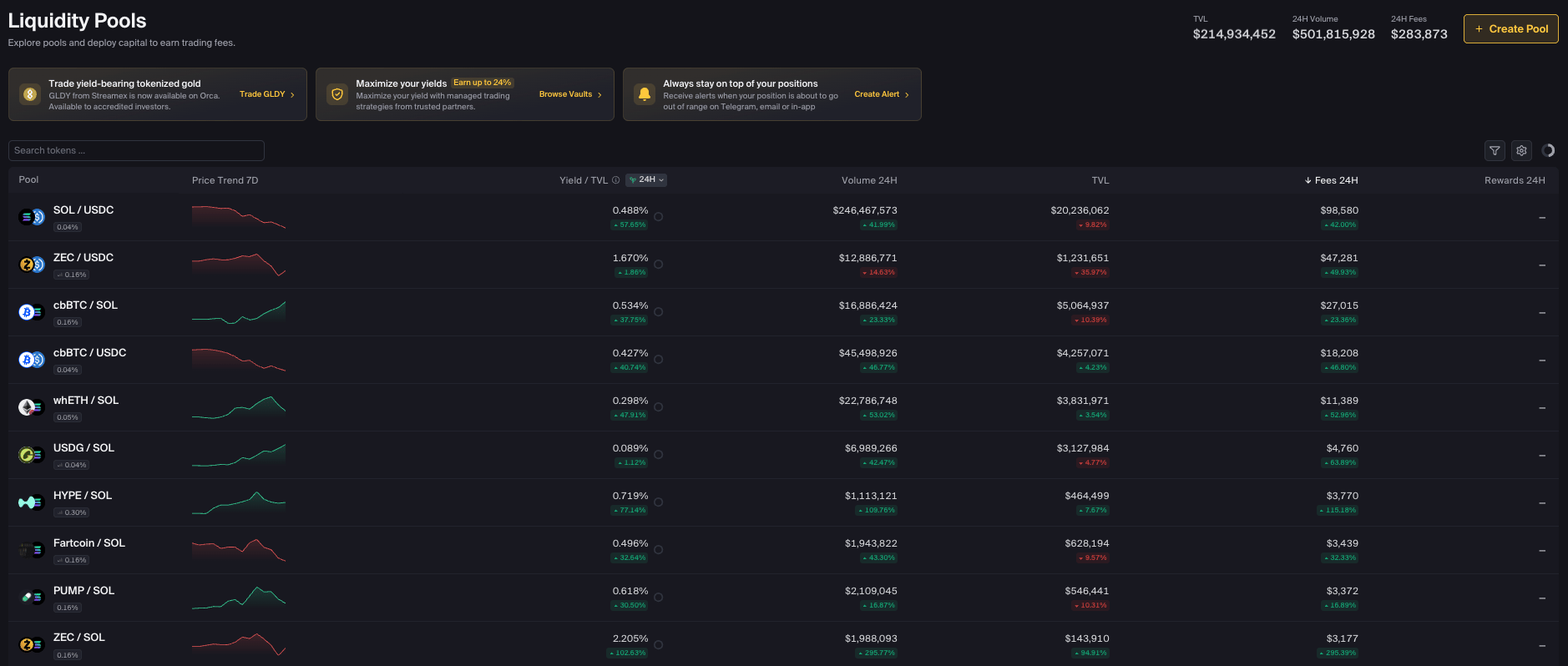Click the 24H Fees $283,873 stat
Screen dimensions: 1568x666
(1419, 28)
